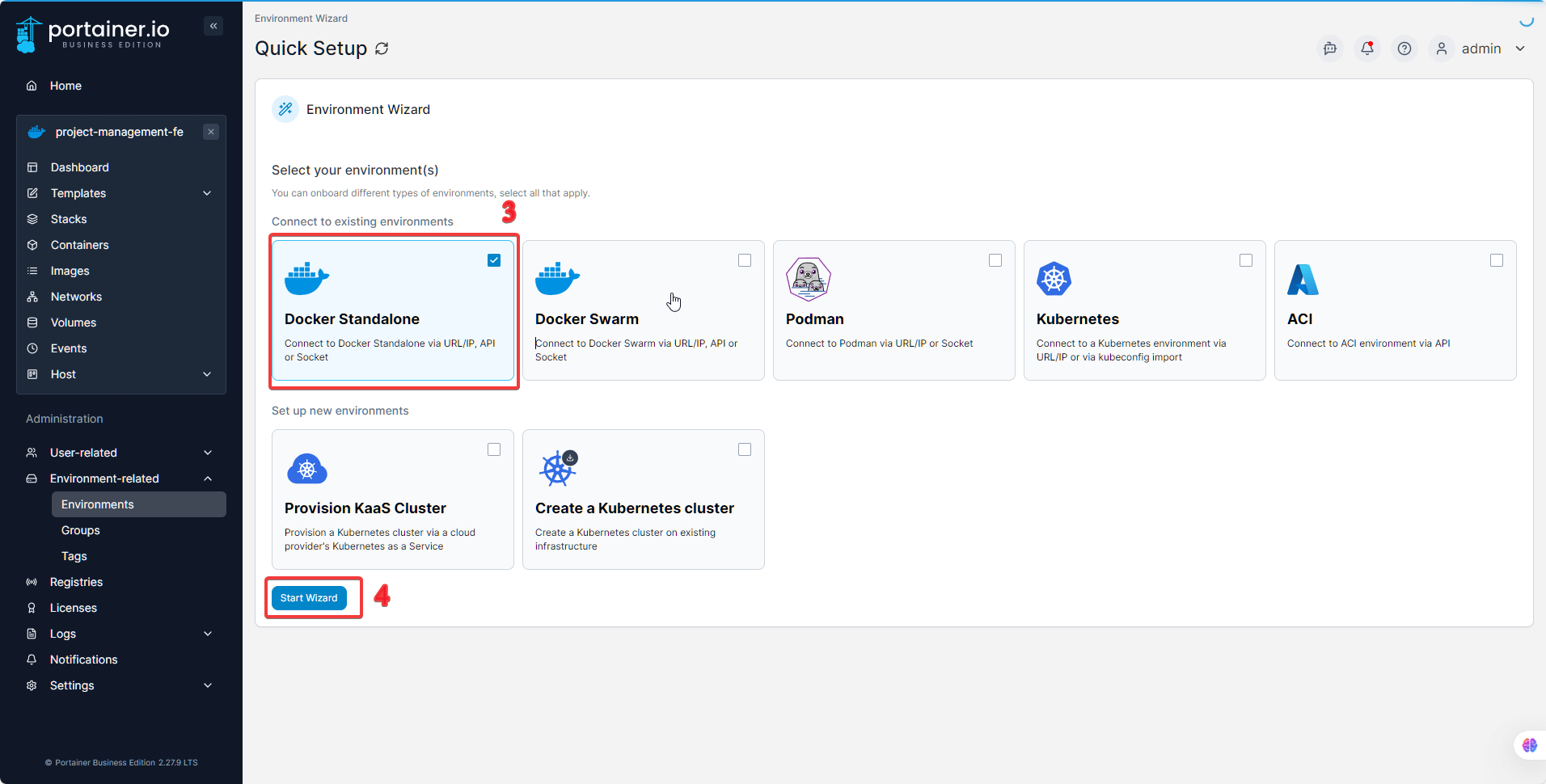The image size is (1546, 784).
Task: Close the project-management-fe environment
Action: point(211,132)
